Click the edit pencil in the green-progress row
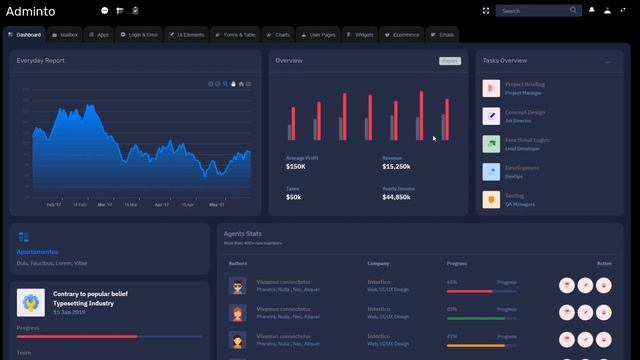The height and width of the screenshot is (360, 640). click(585, 313)
